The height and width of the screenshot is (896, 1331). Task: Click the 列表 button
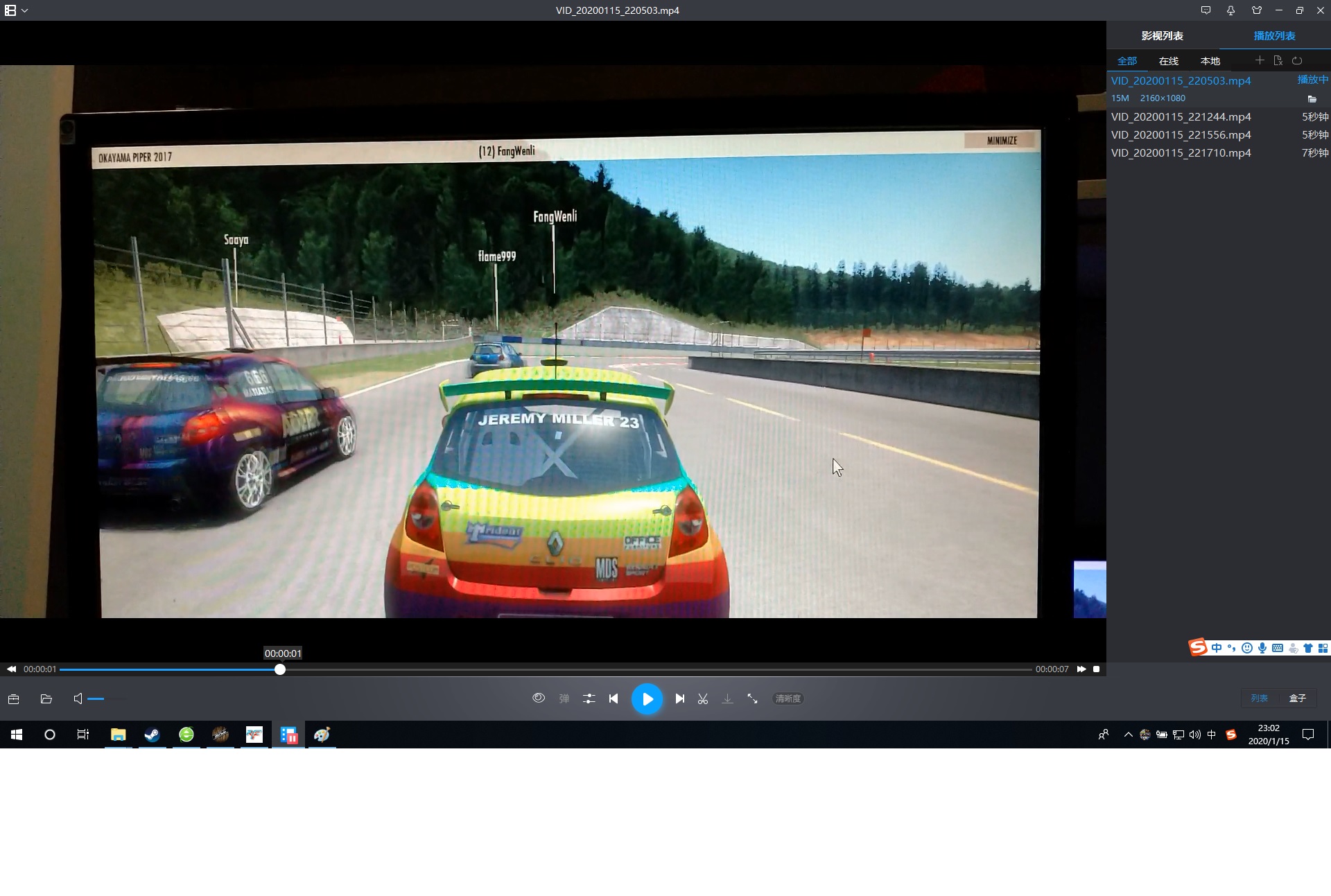click(1259, 698)
